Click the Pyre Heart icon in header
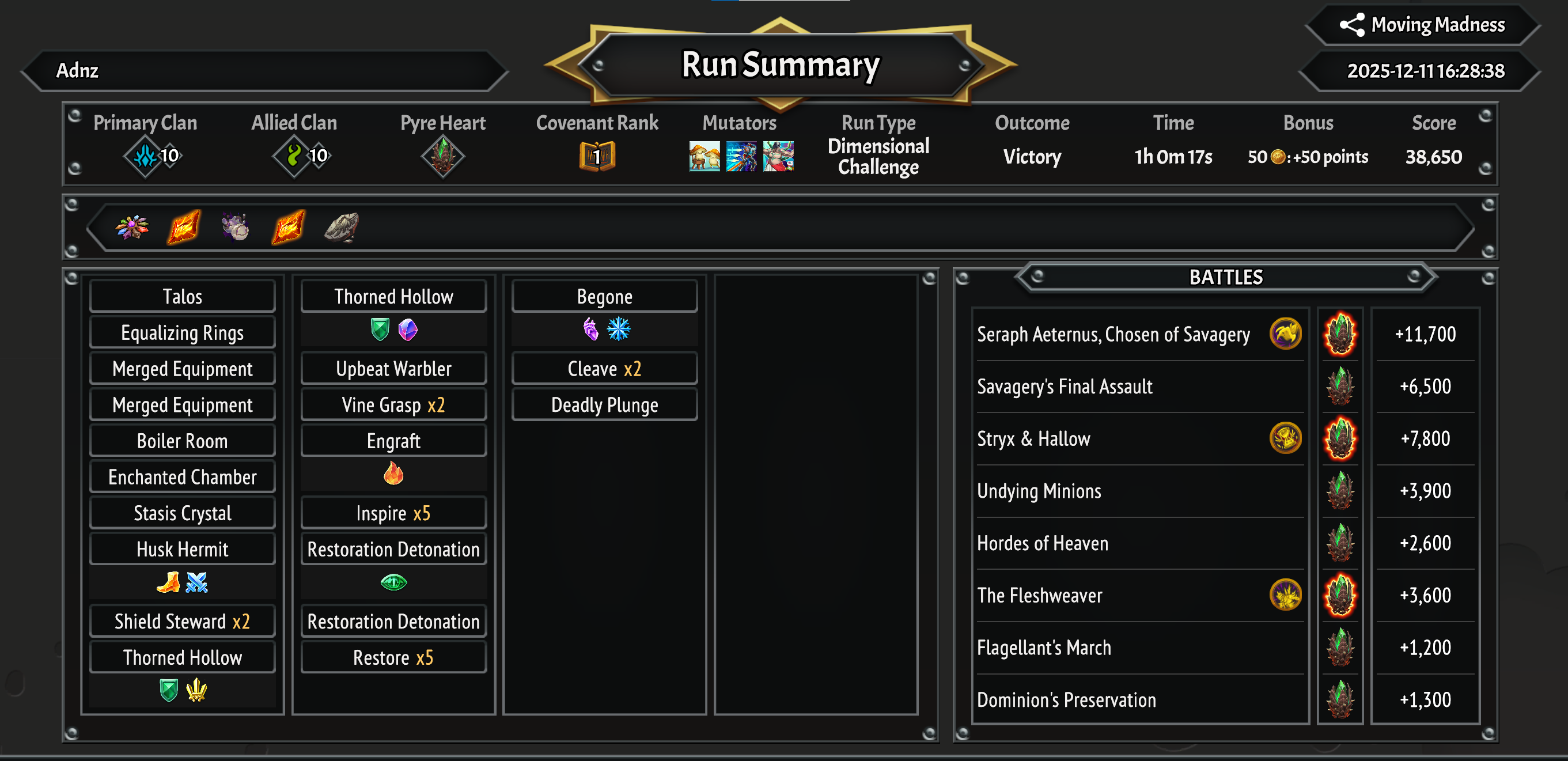 click(443, 156)
